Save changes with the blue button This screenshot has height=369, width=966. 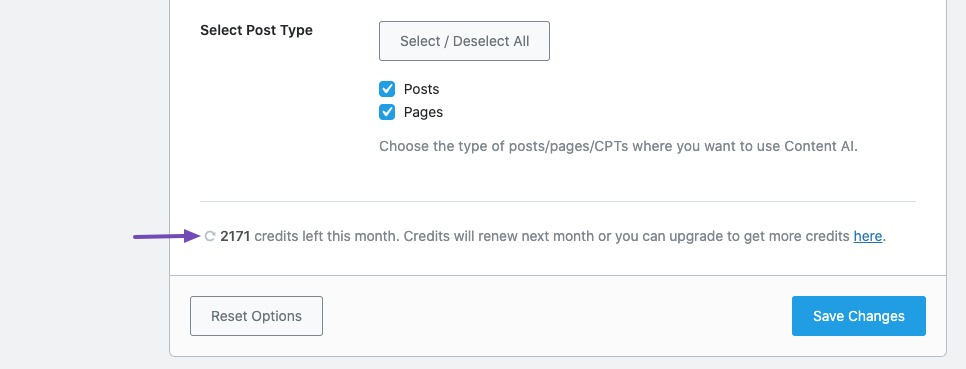click(x=859, y=316)
